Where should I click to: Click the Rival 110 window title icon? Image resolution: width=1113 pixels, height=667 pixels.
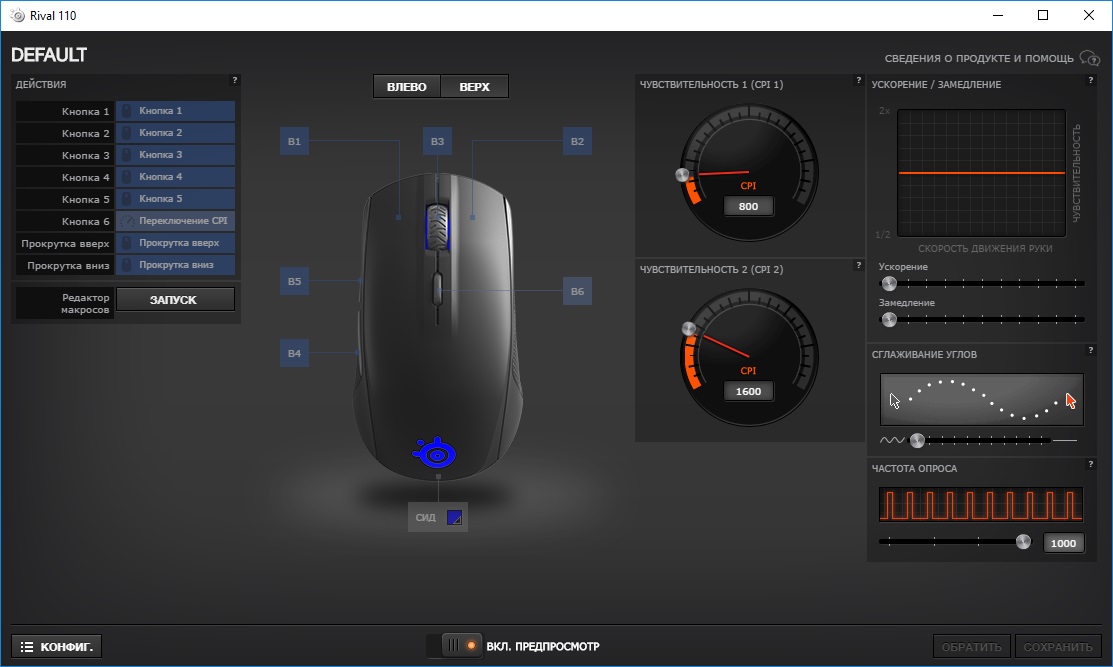coord(18,15)
